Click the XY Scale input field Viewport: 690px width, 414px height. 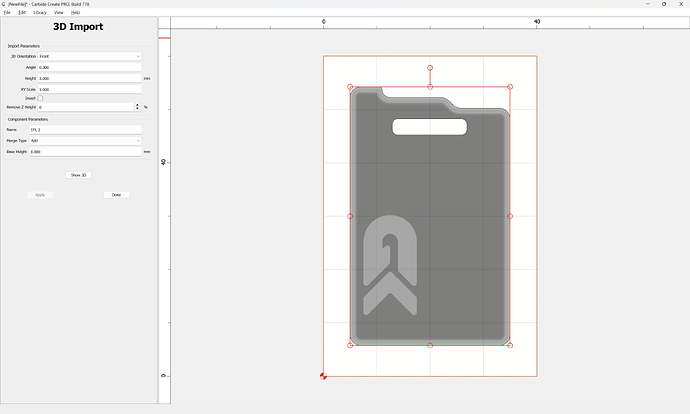[x=90, y=89]
